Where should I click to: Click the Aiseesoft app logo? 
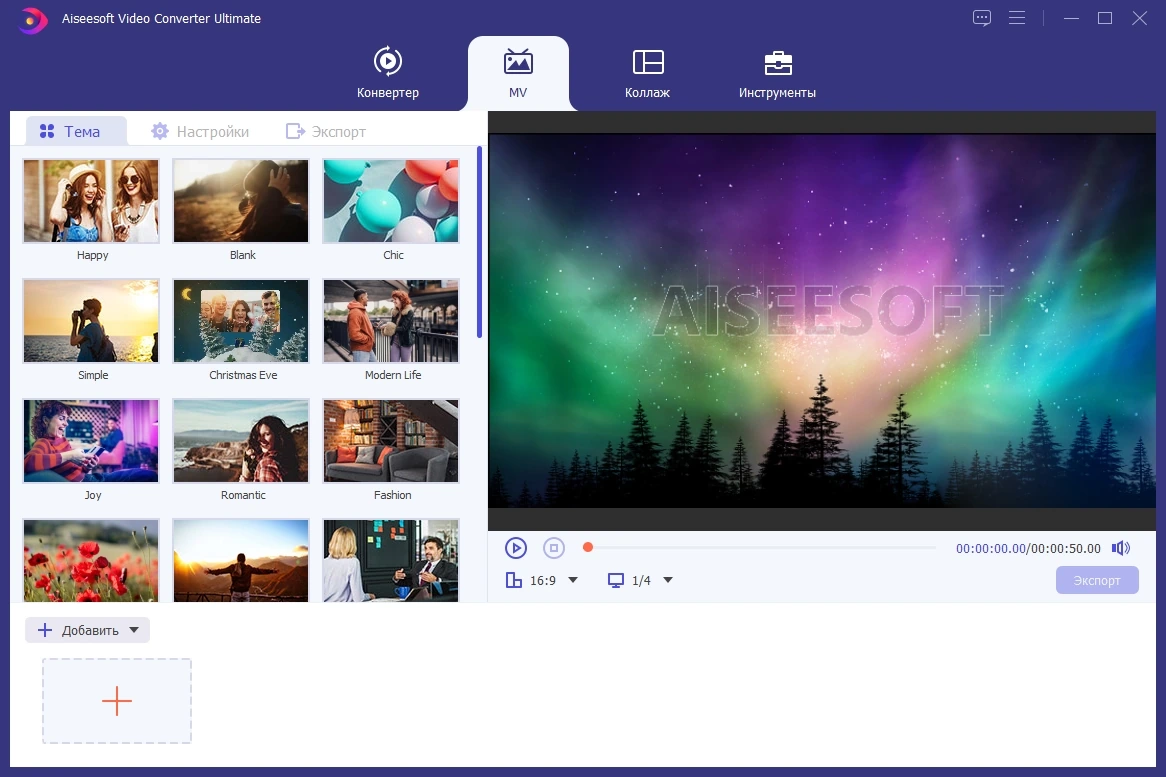[32, 19]
